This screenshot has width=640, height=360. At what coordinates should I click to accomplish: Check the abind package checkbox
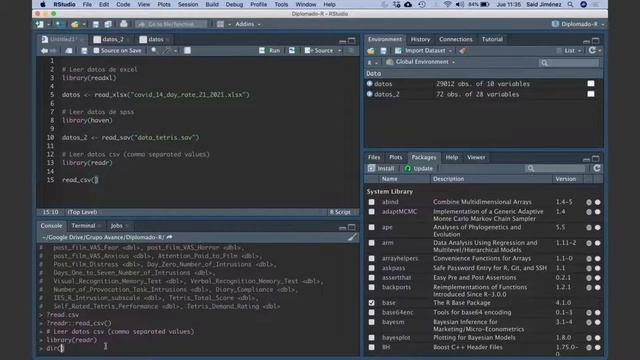371,202
